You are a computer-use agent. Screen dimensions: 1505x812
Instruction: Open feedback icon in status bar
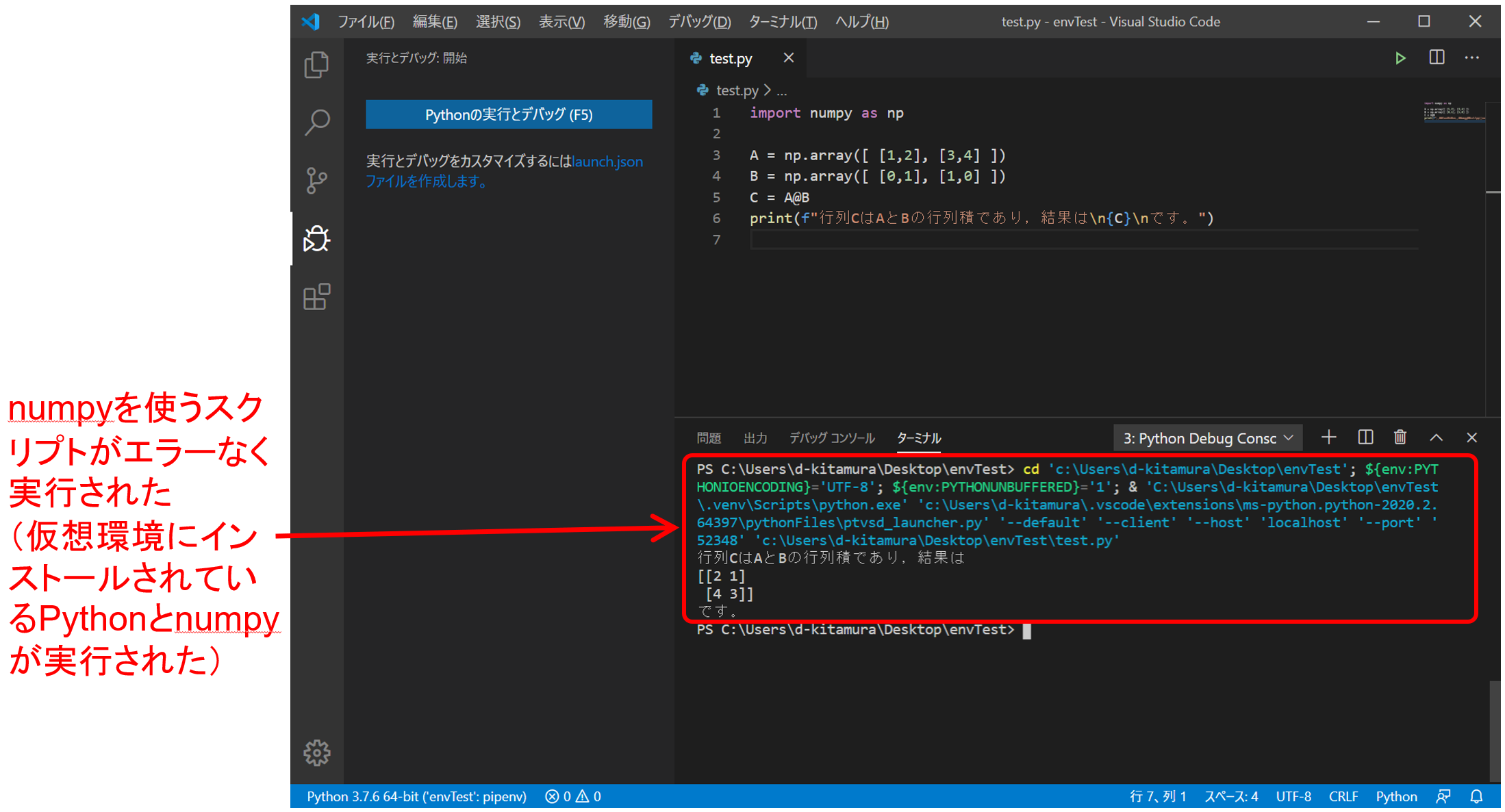coord(1443,796)
